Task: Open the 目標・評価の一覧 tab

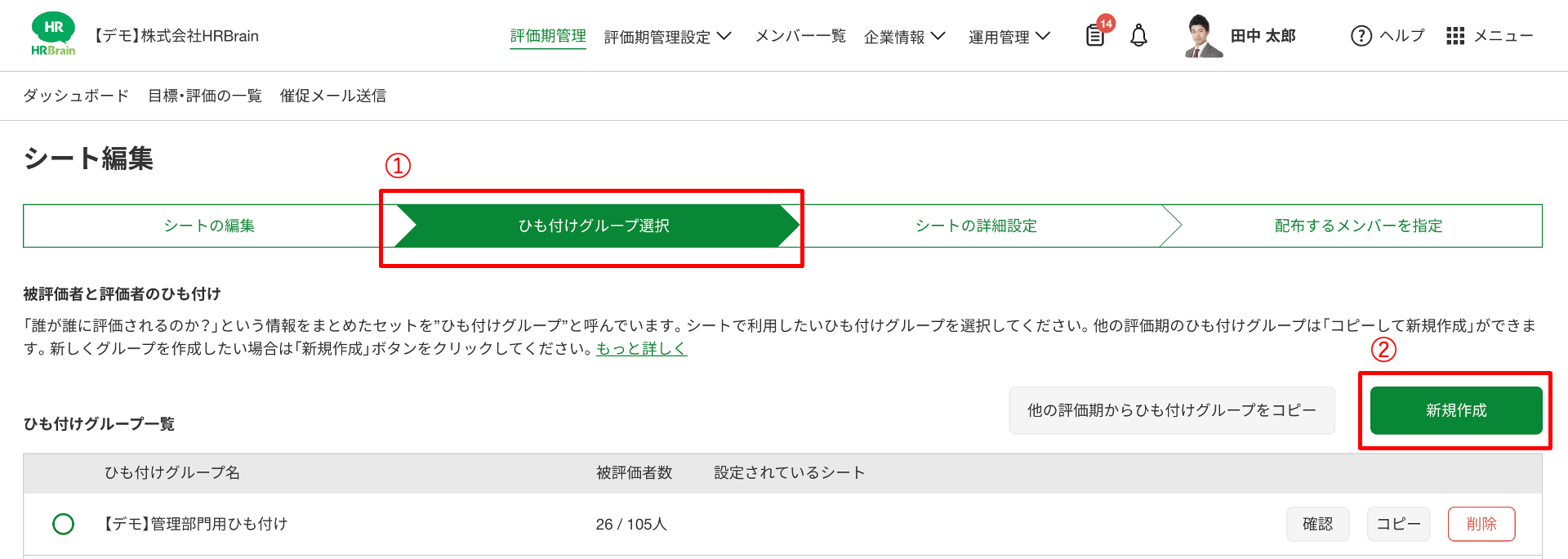Action: click(205, 96)
